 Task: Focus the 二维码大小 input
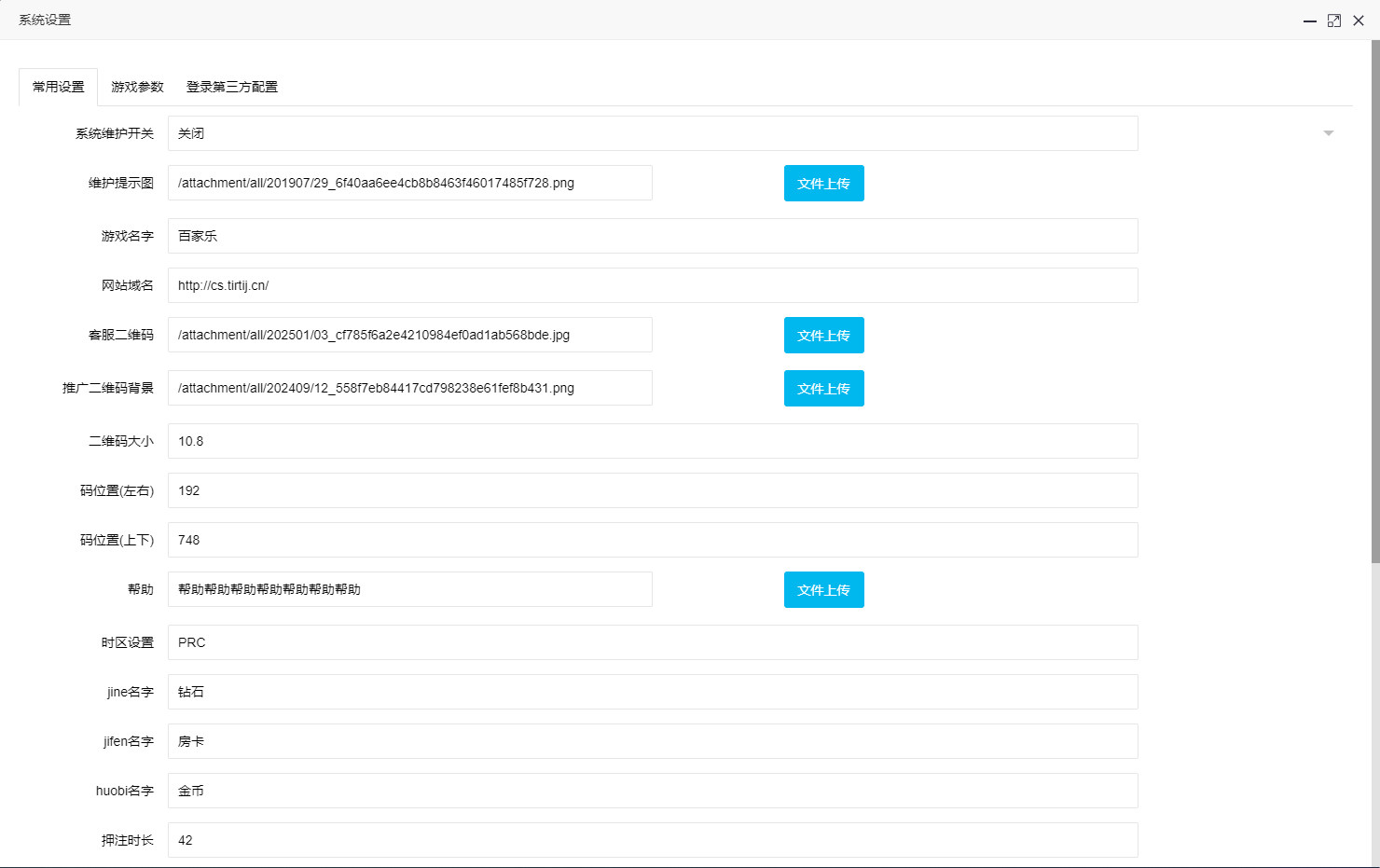(x=653, y=441)
